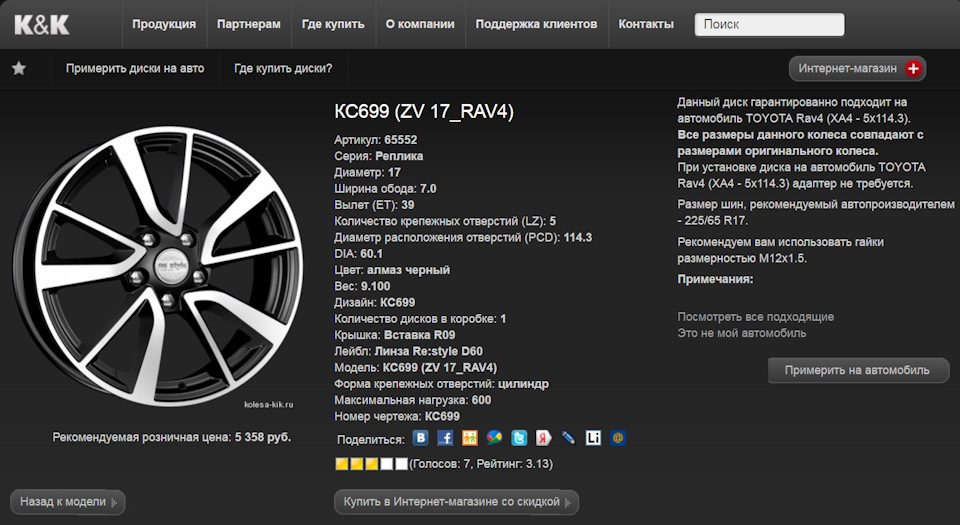The height and width of the screenshot is (525, 960).
Task: Click the KC699 (ZV 17_RAV4) heading
Action: click(424, 111)
